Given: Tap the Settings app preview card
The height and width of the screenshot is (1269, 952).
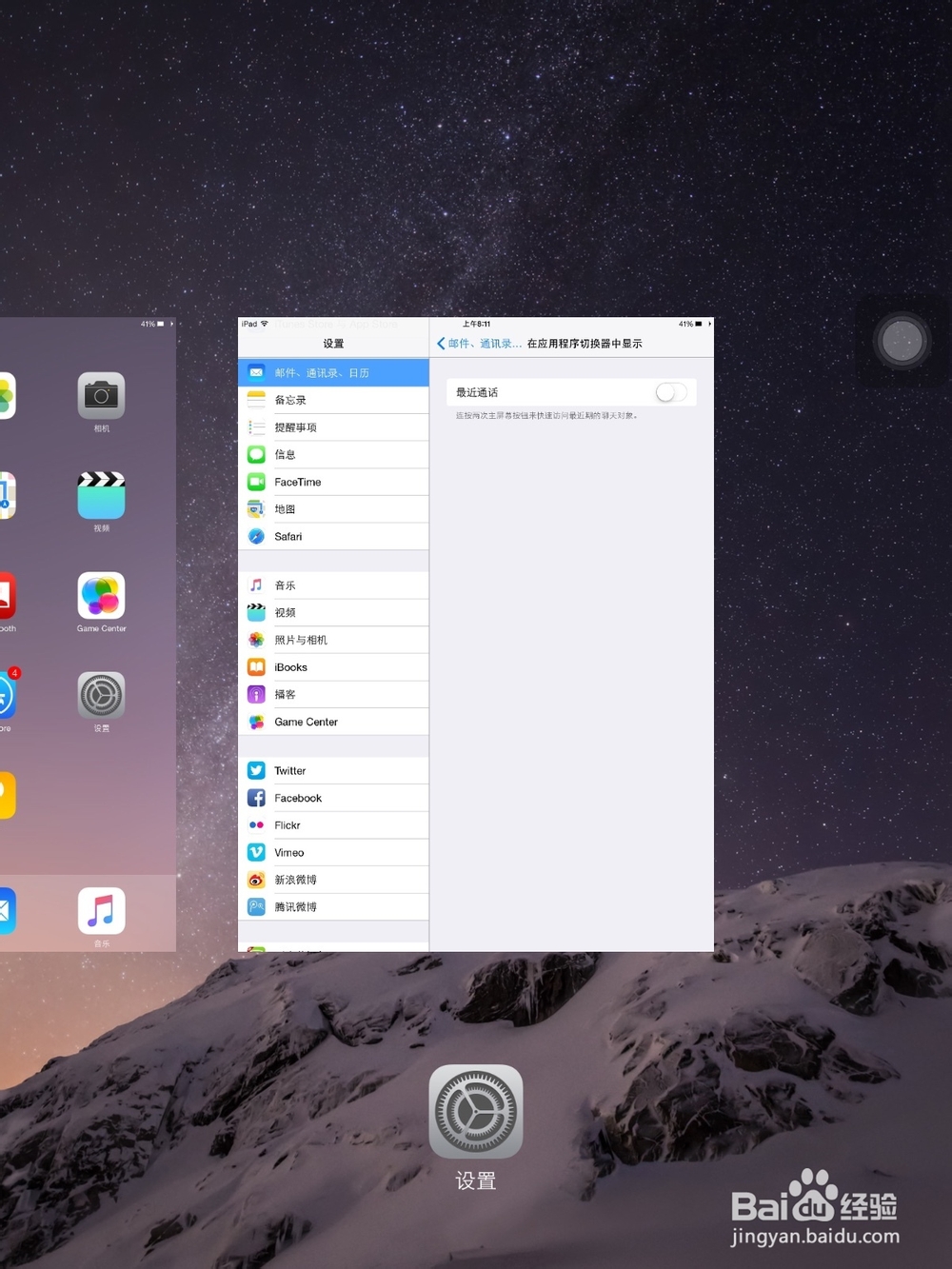Looking at the screenshot, I should 476,634.
